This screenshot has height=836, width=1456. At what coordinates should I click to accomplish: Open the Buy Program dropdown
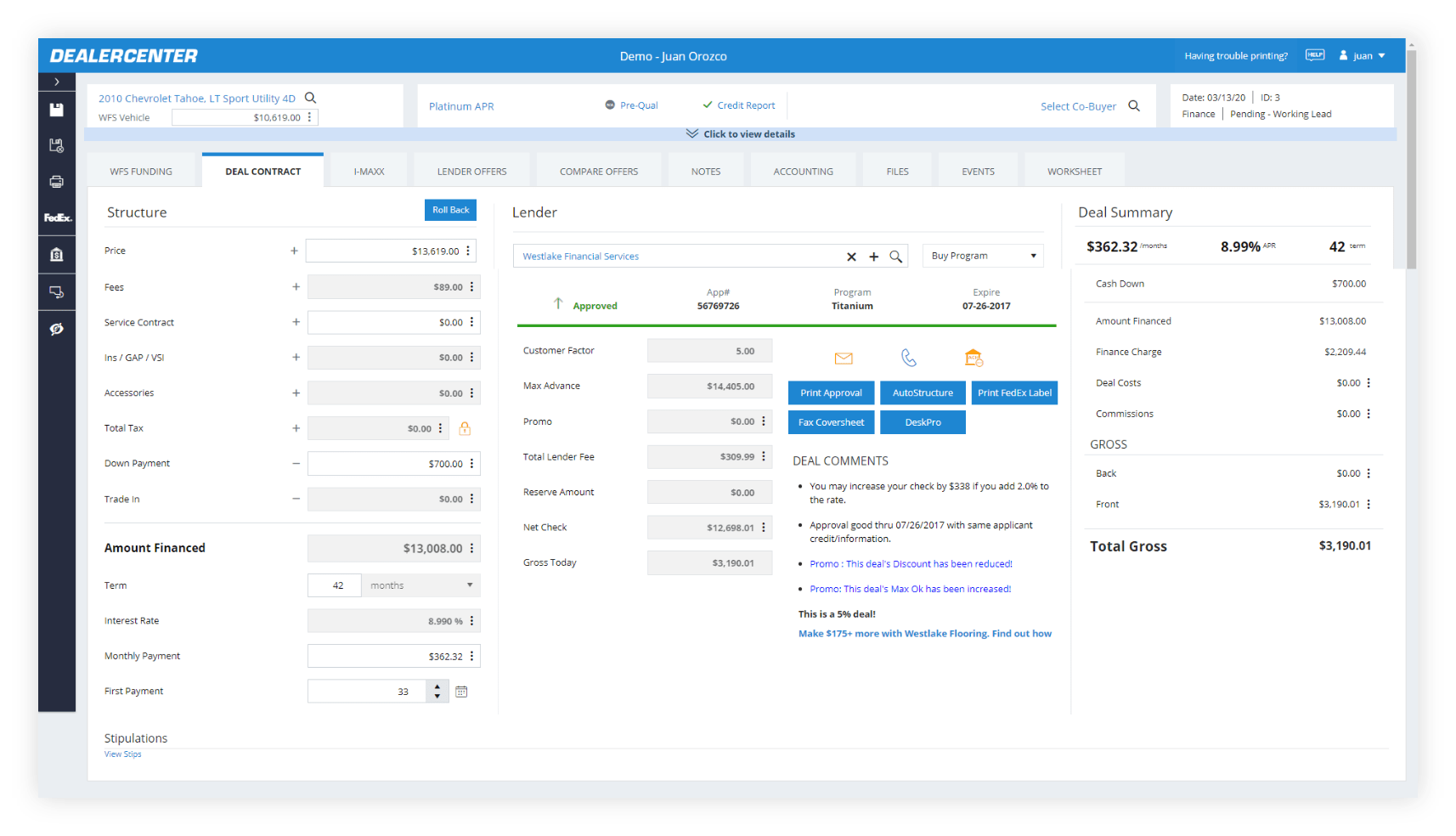983,256
